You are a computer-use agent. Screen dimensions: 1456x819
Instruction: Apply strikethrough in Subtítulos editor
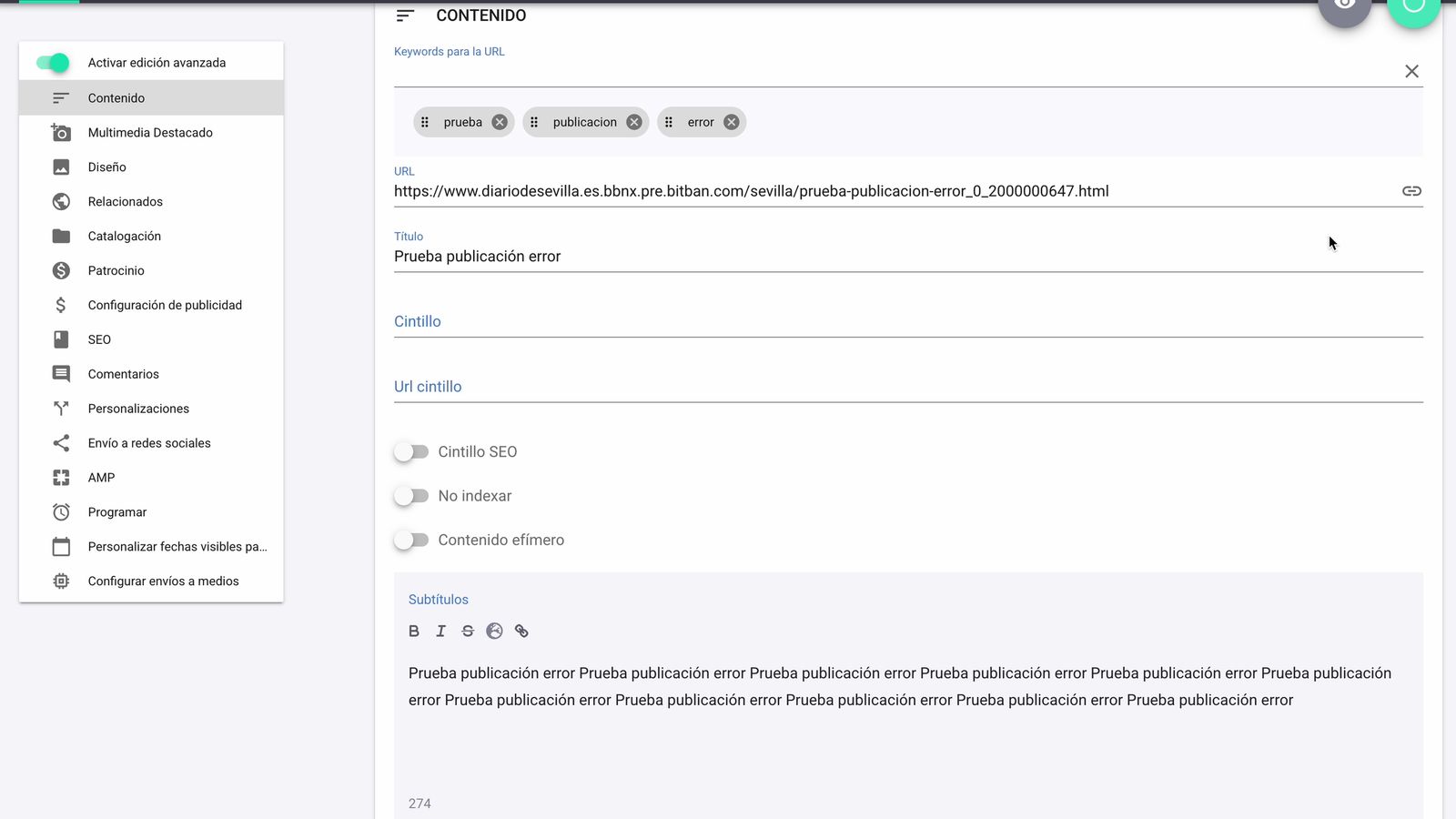point(468,631)
